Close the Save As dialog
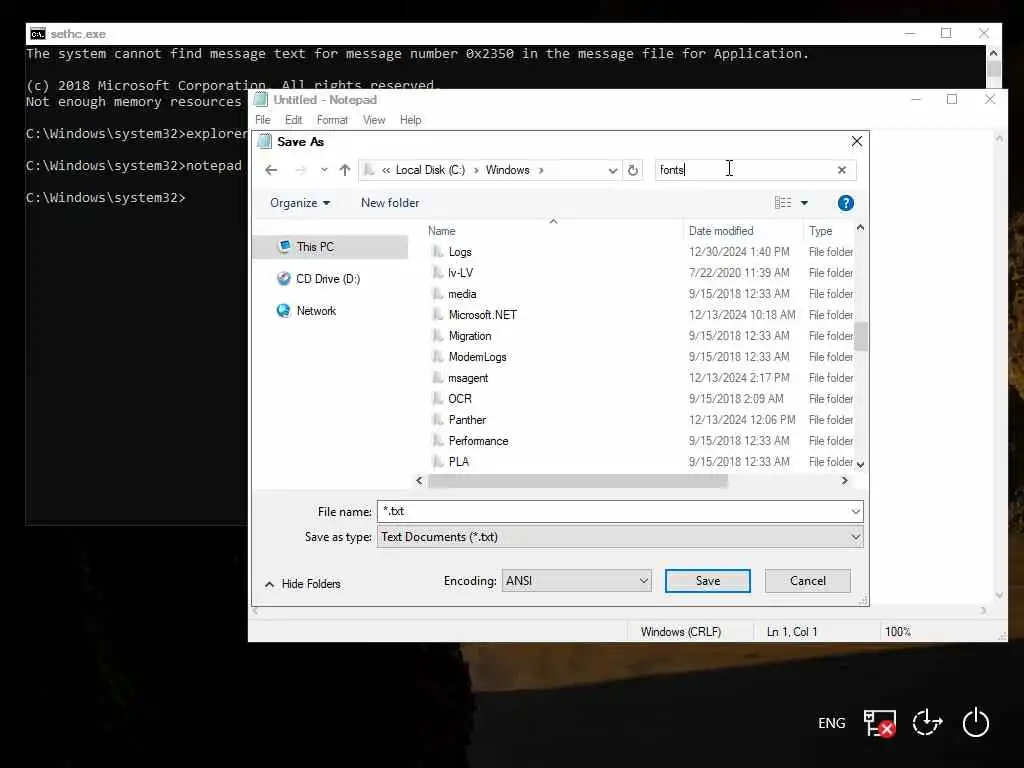Image resolution: width=1024 pixels, height=768 pixels. 857,142
